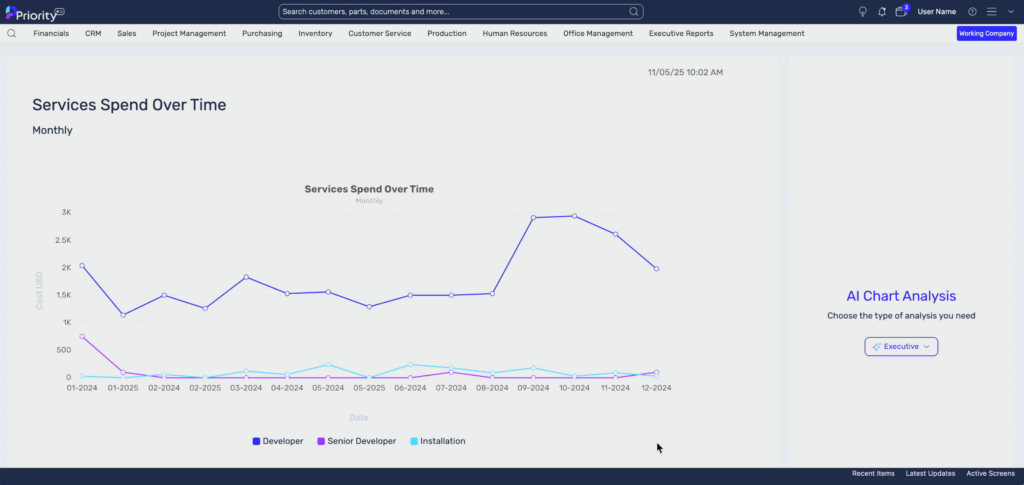Toggle the Developer legend series
This screenshot has width=1024, height=485.
[x=278, y=441]
